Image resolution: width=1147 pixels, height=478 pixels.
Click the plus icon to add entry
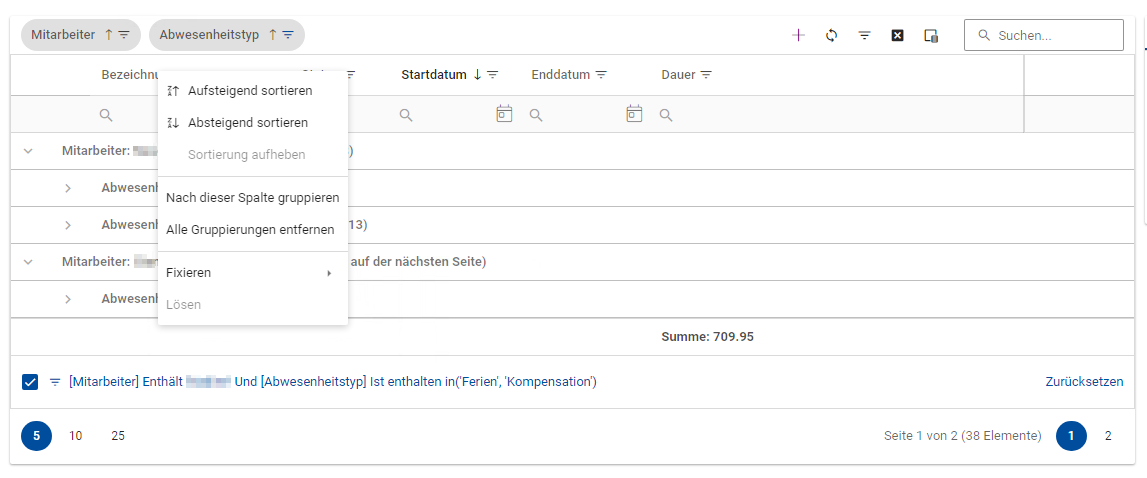pos(798,35)
